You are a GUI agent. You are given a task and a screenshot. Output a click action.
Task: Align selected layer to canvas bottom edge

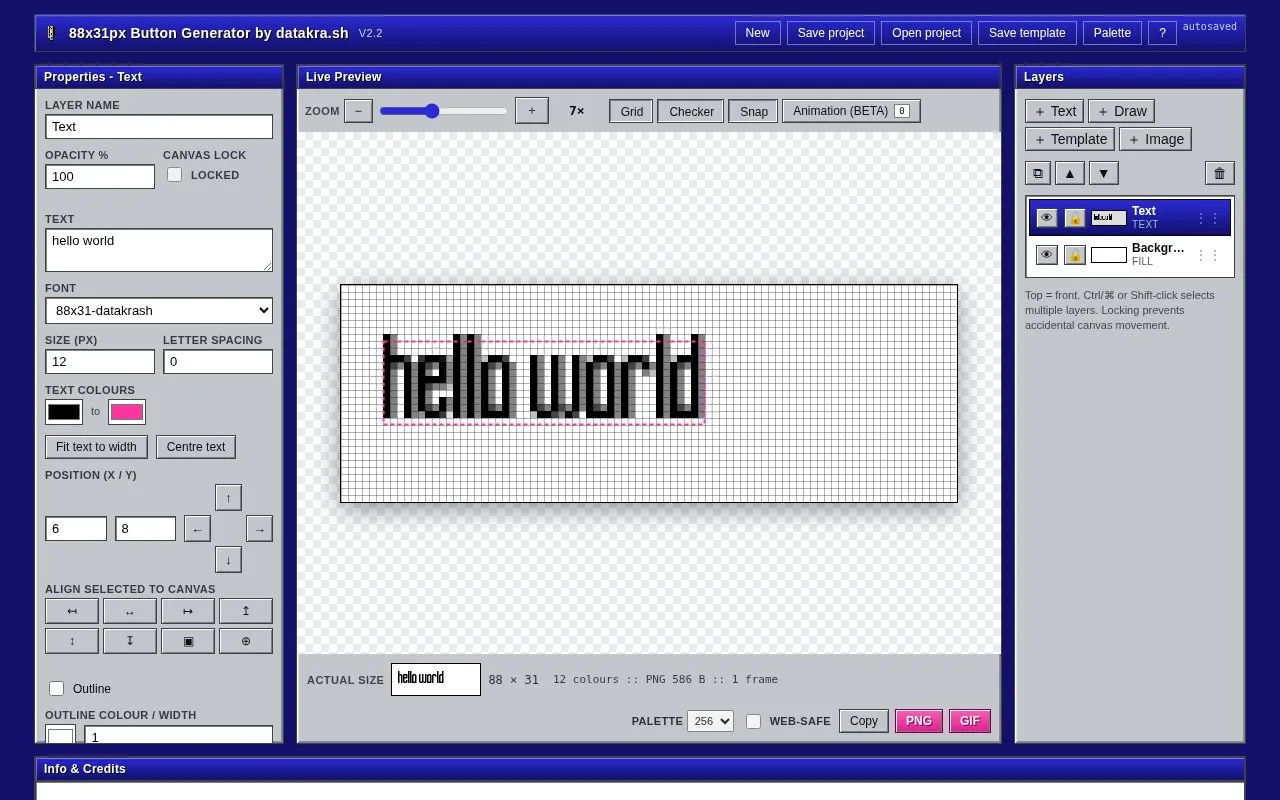pos(130,641)
